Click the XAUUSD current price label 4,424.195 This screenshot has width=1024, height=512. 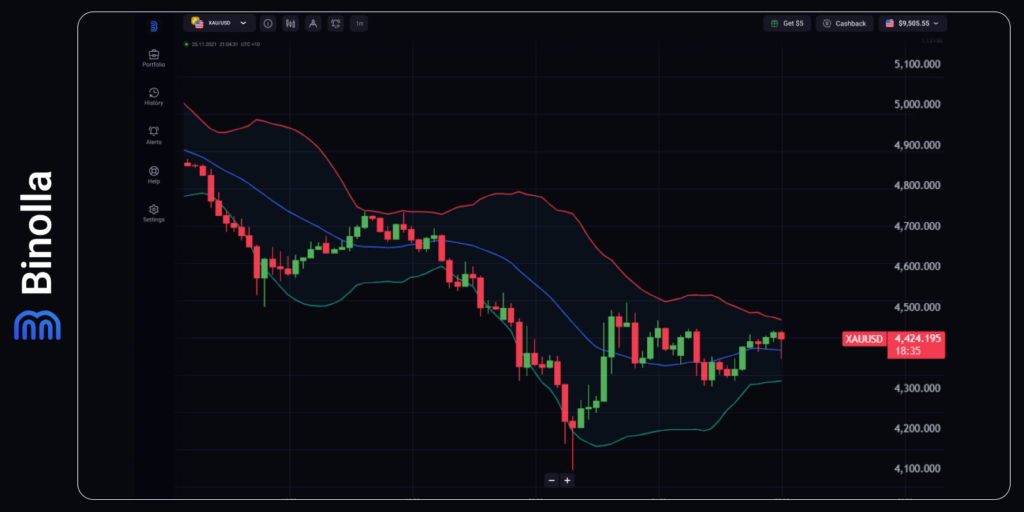tap(893, 345)
